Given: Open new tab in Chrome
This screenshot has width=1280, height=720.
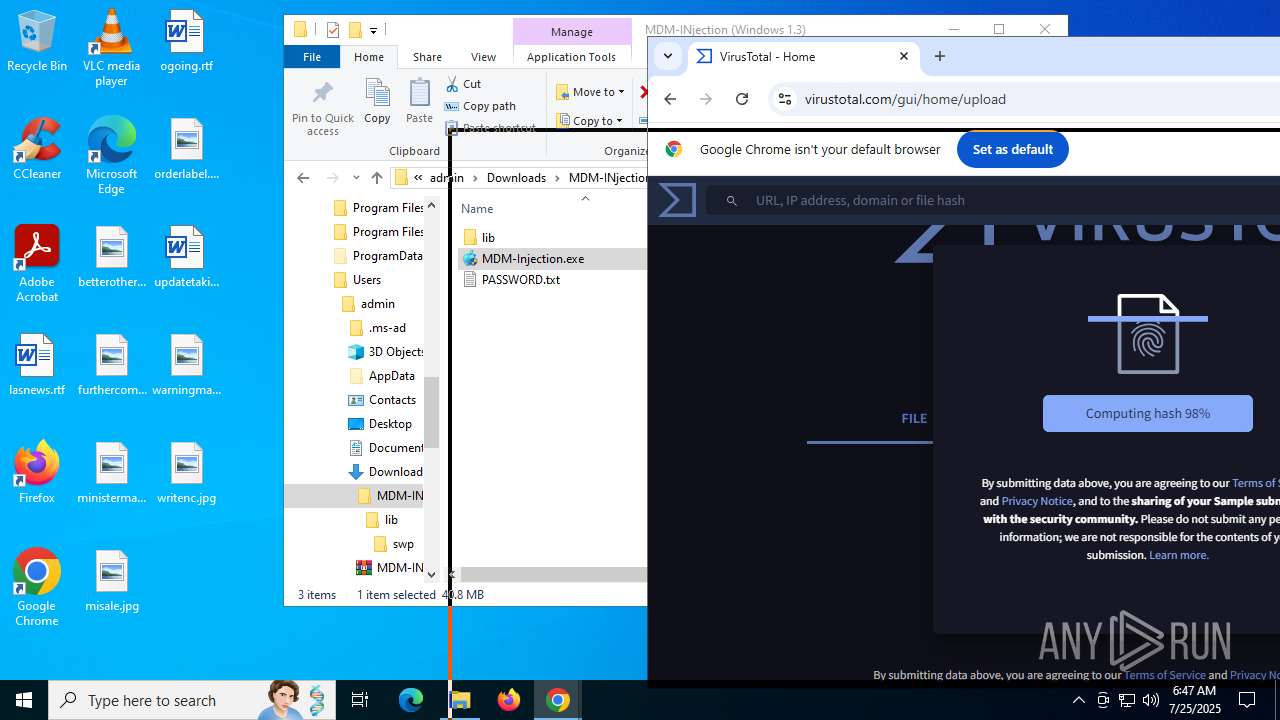Looking at the screenshot, I should tap(939, 57).
